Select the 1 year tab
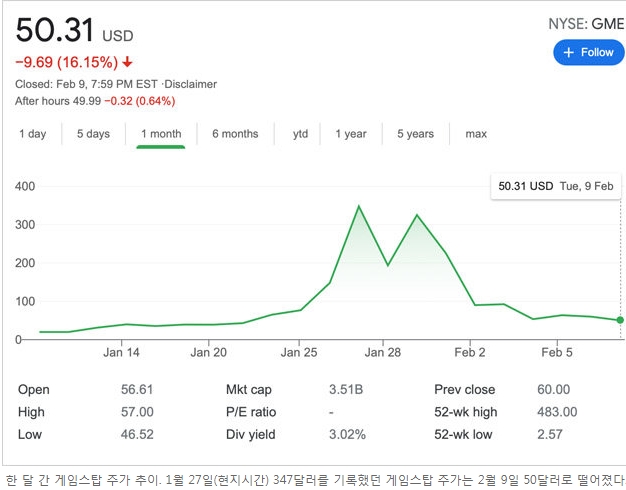626x490 pixels. tap(351, 134)
